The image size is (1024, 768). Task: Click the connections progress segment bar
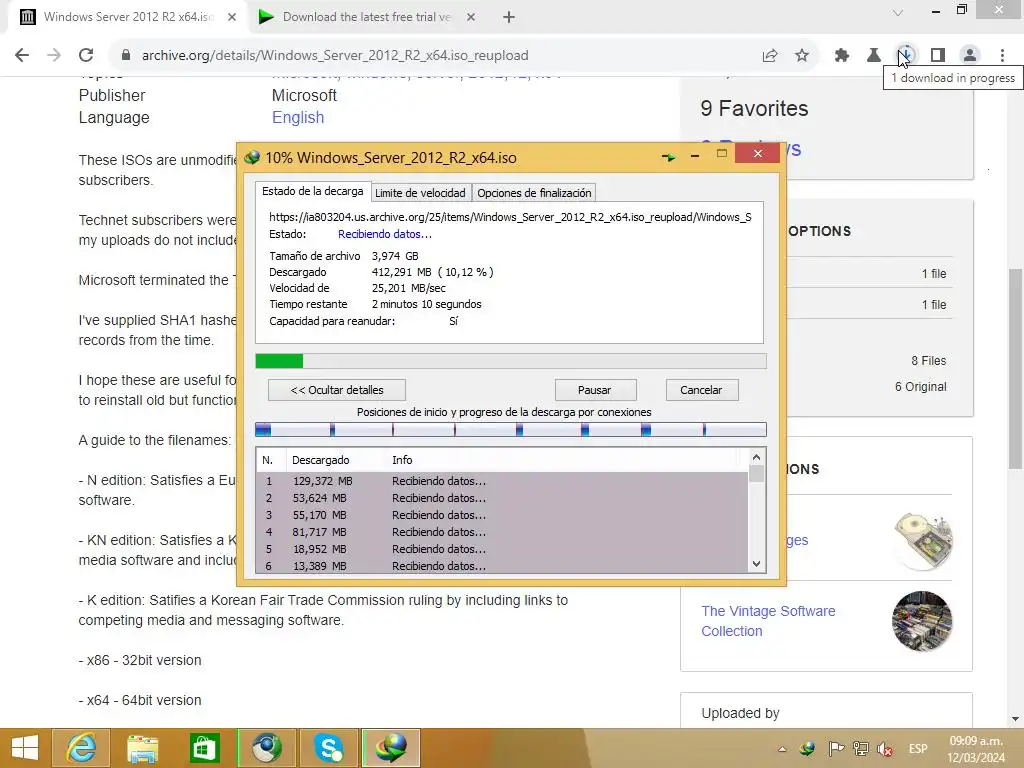coord(511,430)
